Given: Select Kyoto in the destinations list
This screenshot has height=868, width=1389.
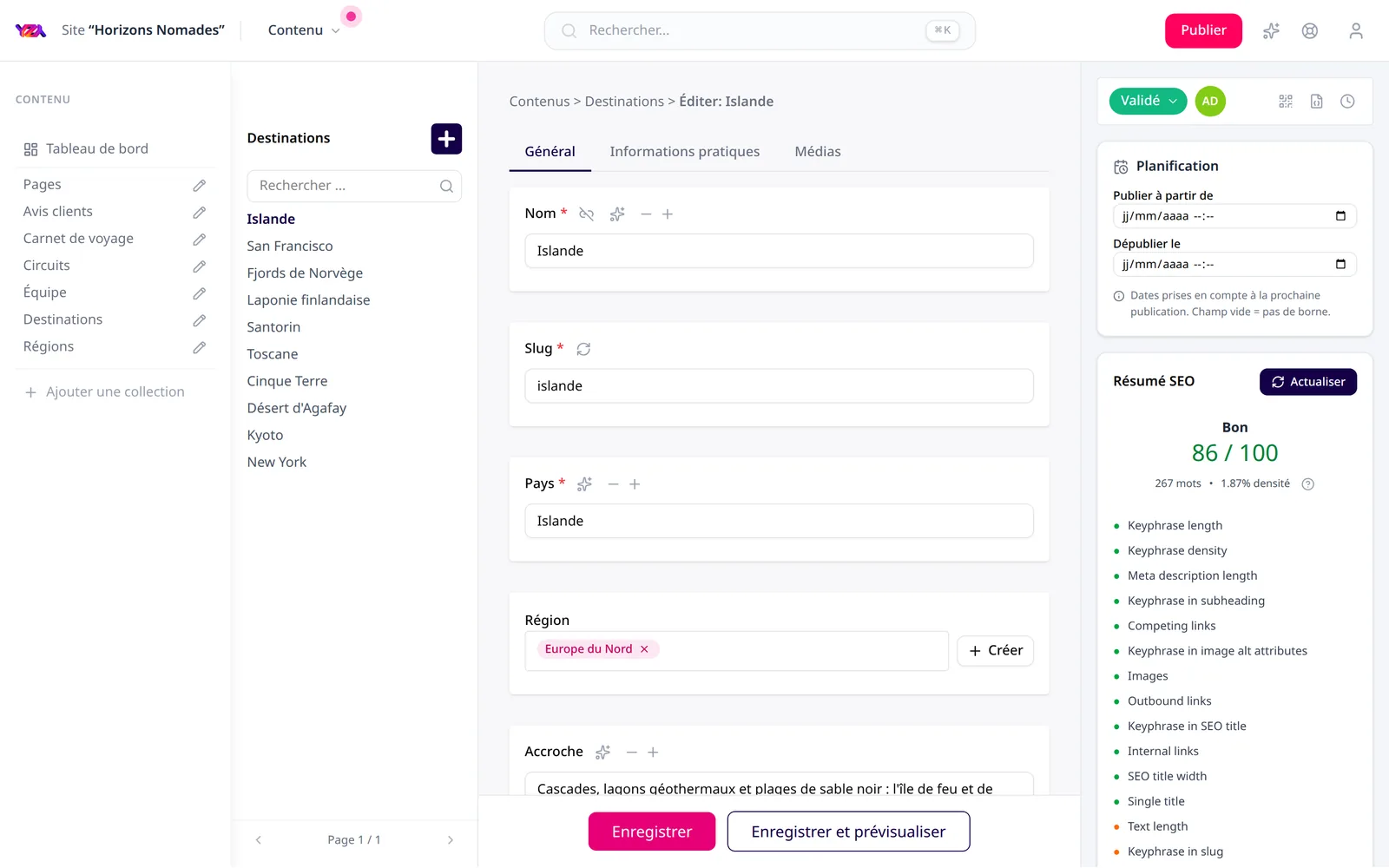Looking at the screenshot, I should [x=265, y=436].
